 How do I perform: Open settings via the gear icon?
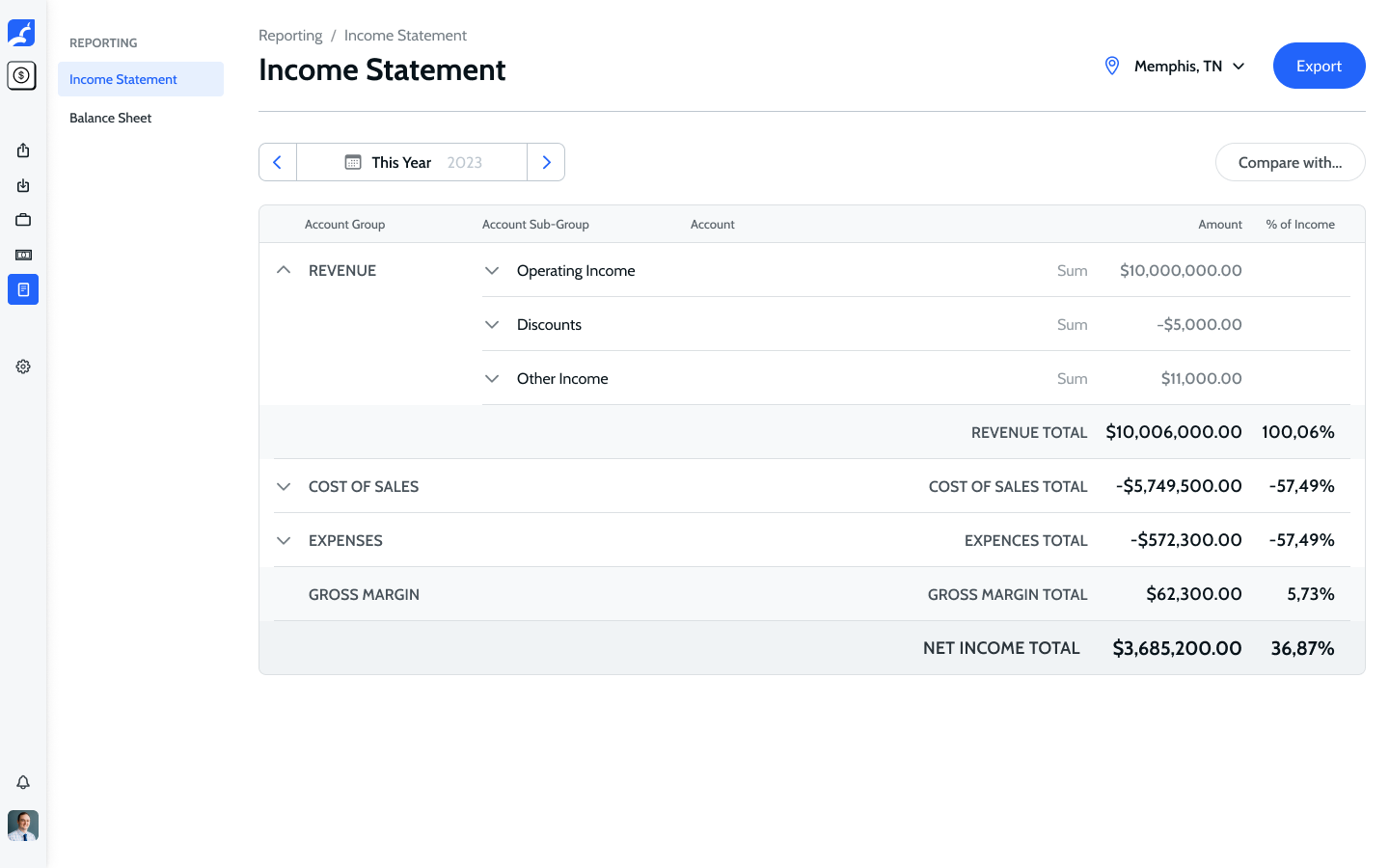pyautogui.click(x=23, y=366)
